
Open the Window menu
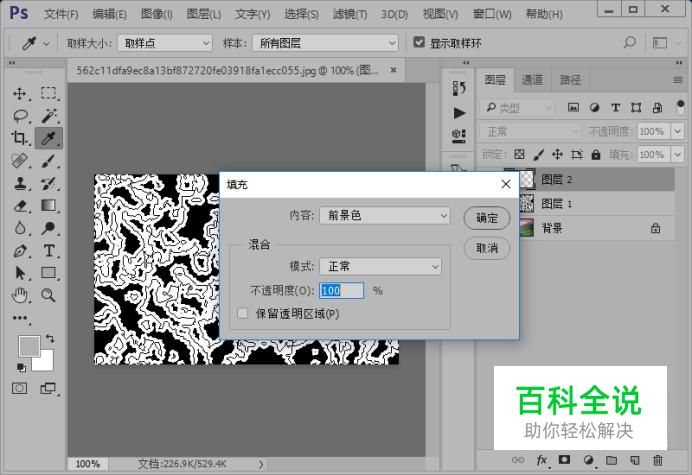pos(492,14)
